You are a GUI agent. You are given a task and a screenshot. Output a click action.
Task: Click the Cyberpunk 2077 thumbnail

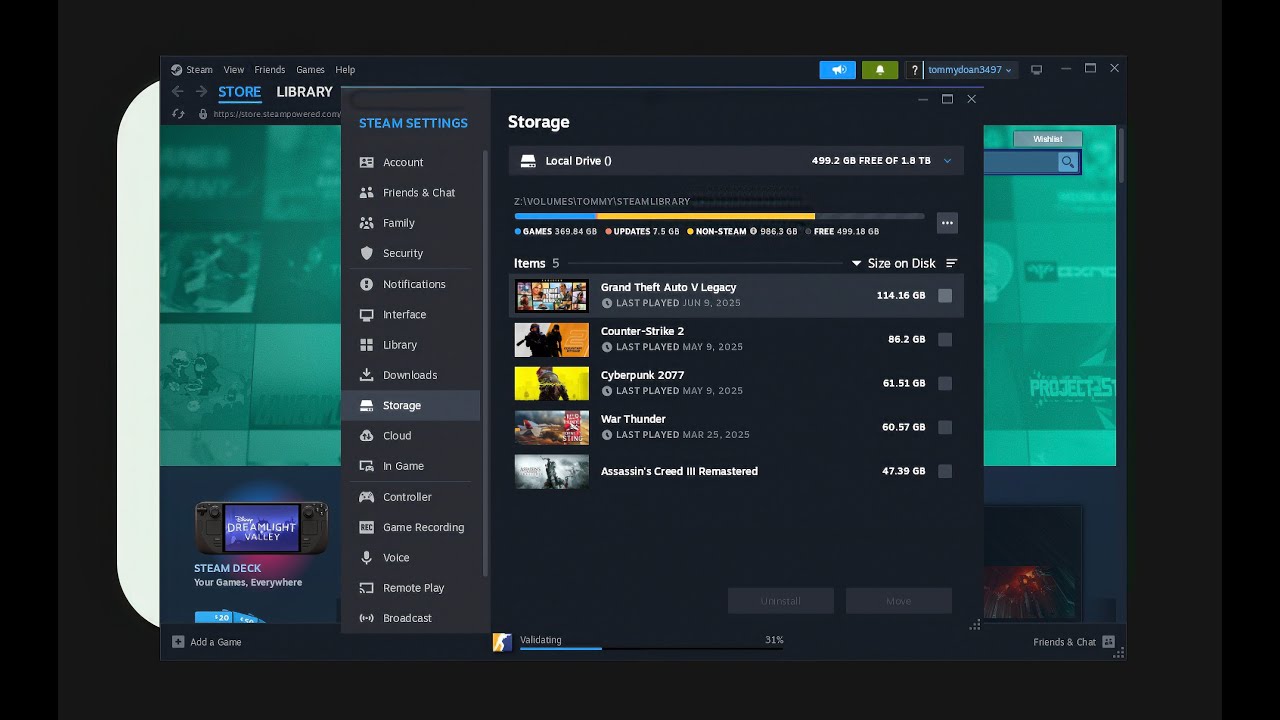tap(552, 383)
